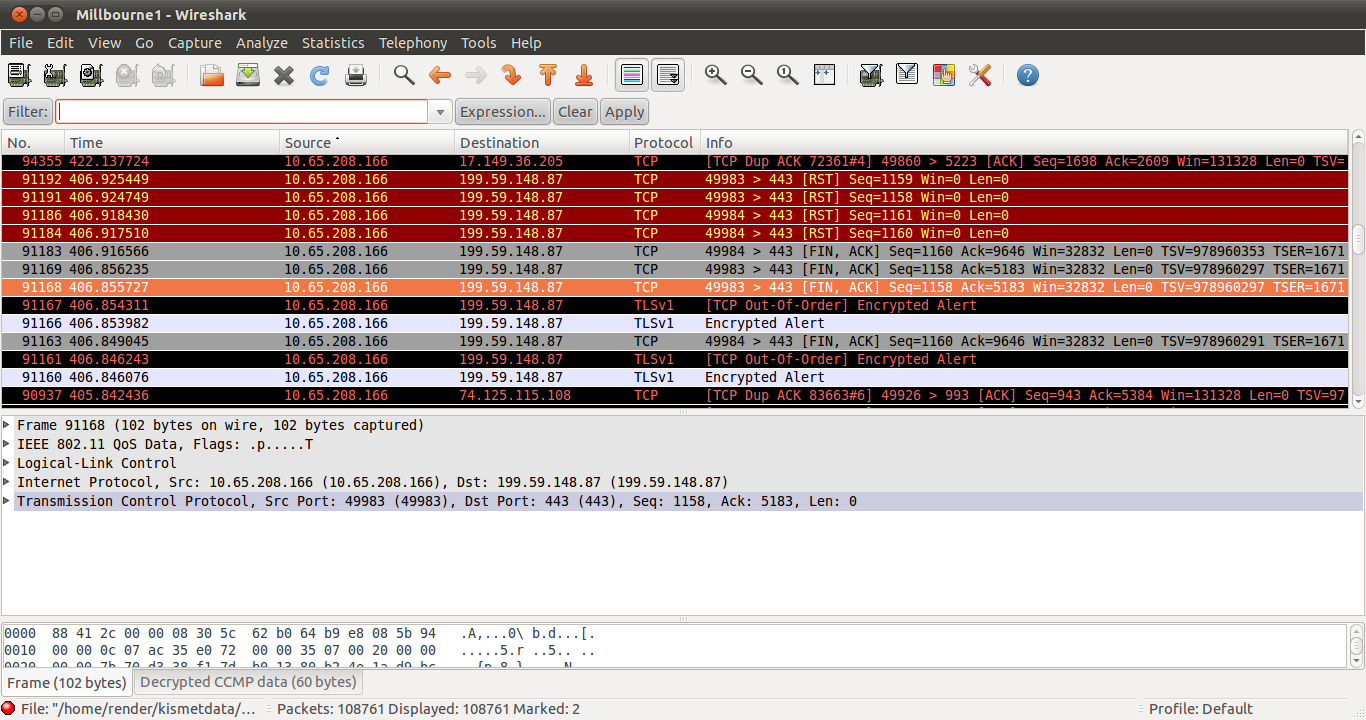The height and width of the screenshot is (720, 1366).
Task: Sort by Protocol column header
Action: 664,143
